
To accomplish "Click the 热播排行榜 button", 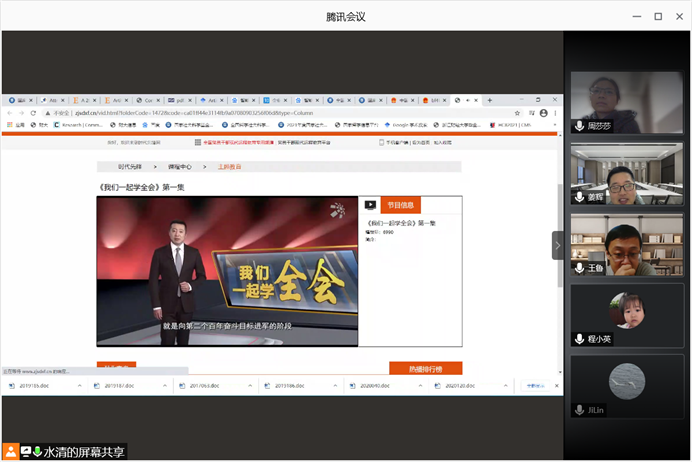I will coord(425,369).
